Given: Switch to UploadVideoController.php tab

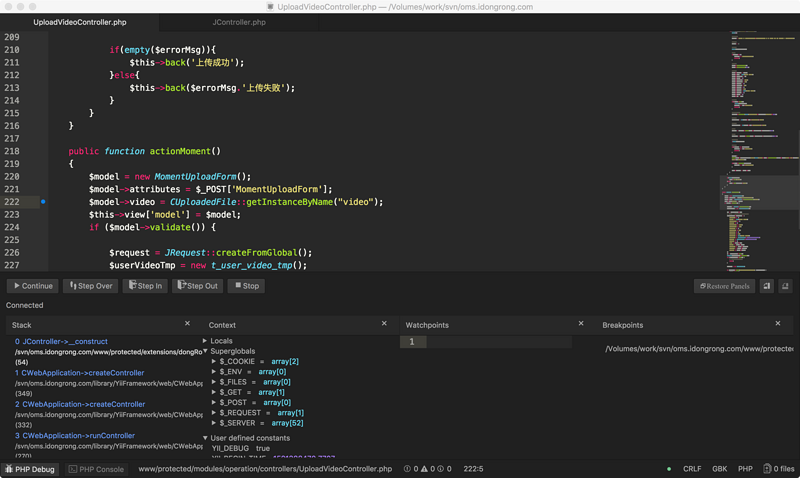Looking at the screenshot, I should [80, 22].
